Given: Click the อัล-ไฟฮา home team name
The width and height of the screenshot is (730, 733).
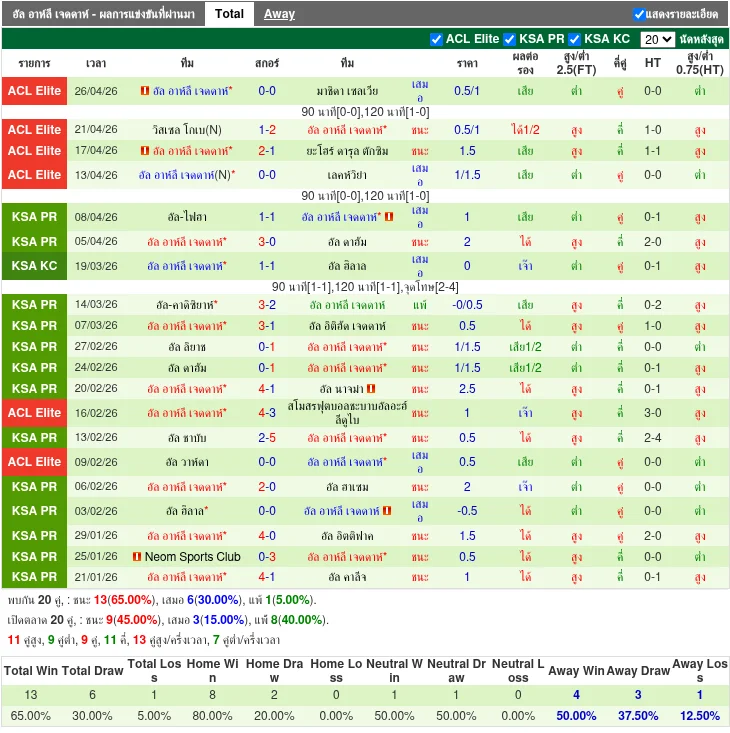Looking at the screenshot, I should [x=181, y=217].
